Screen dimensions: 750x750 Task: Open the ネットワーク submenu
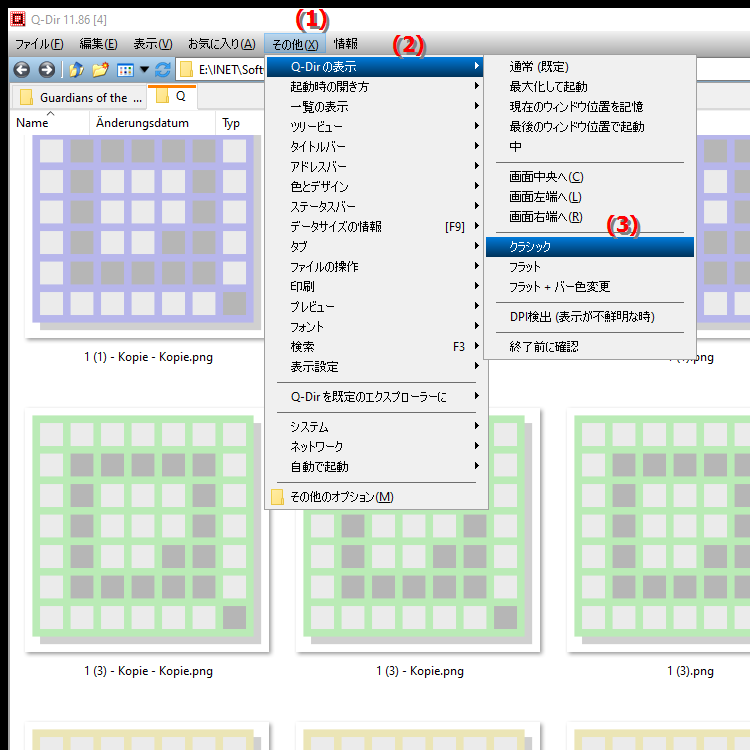pos(375,447)
